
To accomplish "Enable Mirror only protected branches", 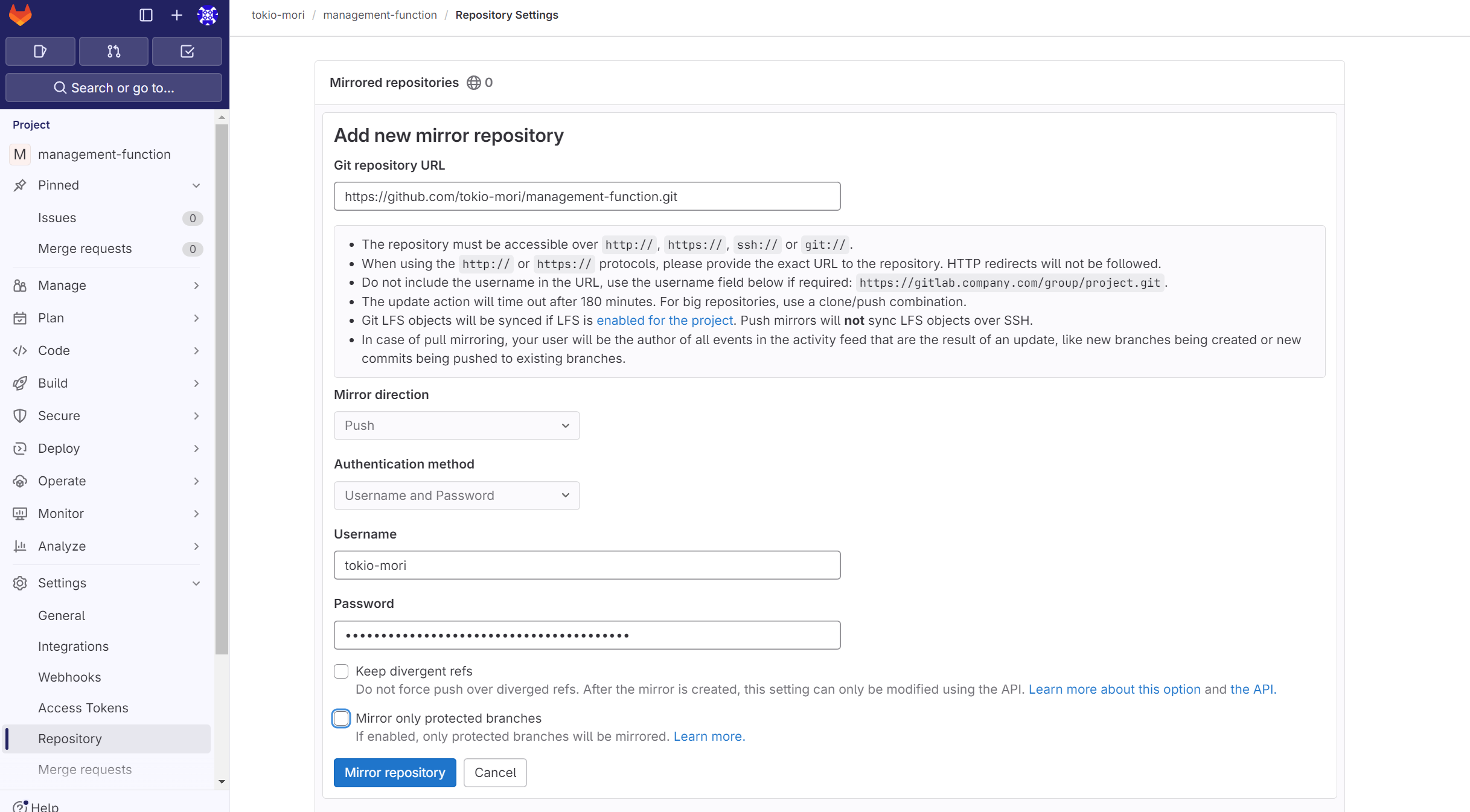I will (341, 718).
